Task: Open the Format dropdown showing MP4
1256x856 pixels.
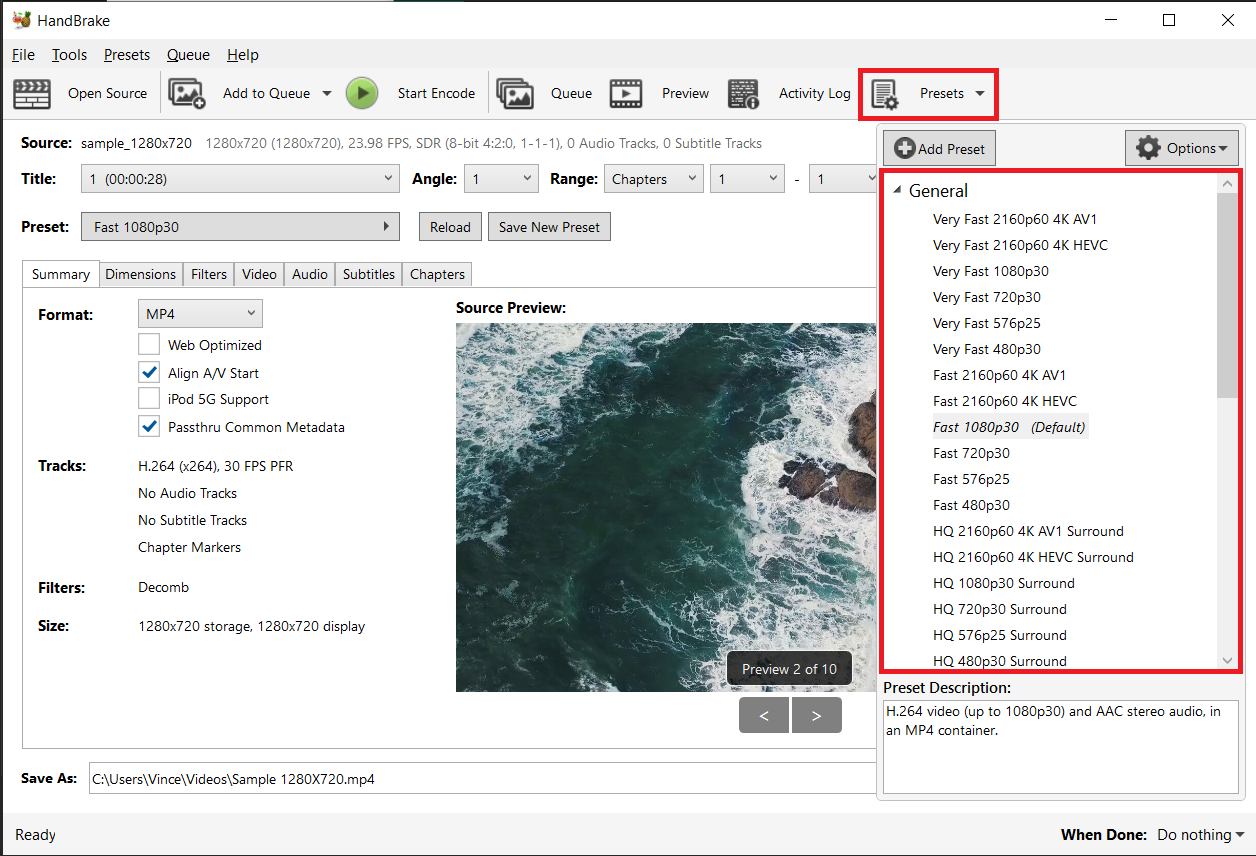Action: (200, 313)
